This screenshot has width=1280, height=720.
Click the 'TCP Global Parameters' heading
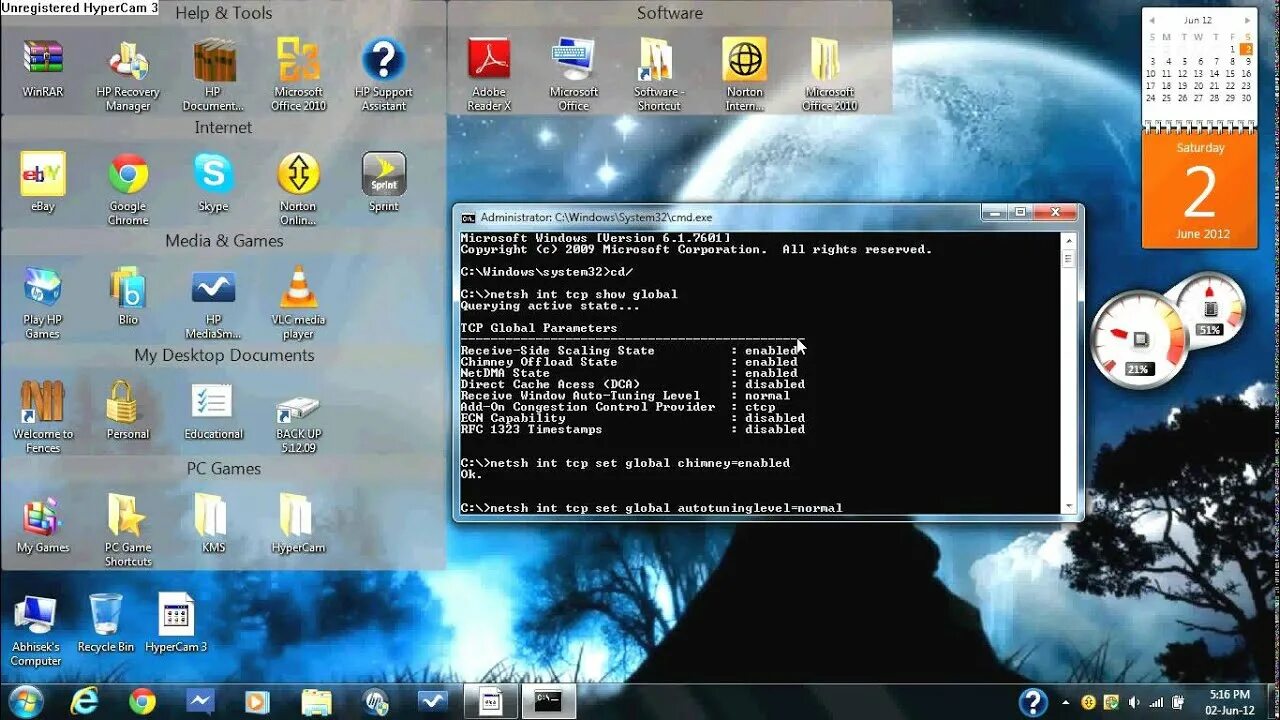(539, 328)
